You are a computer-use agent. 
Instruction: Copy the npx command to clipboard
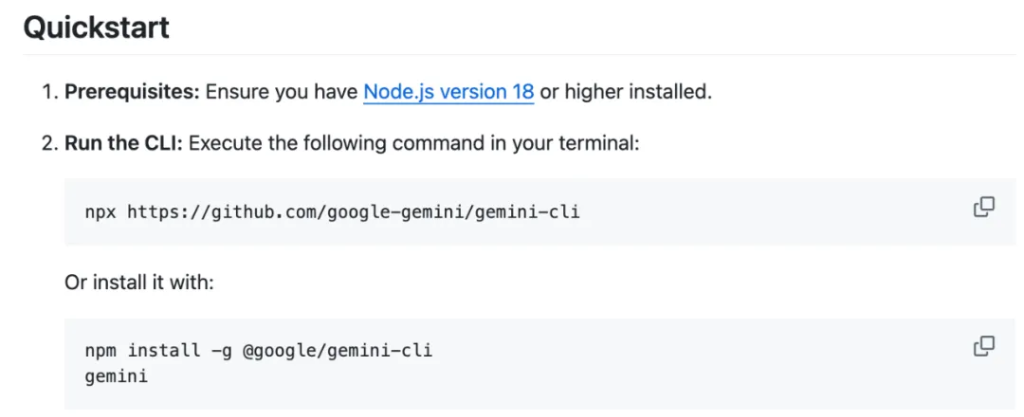pyautogui.click(x=984, y=207)
